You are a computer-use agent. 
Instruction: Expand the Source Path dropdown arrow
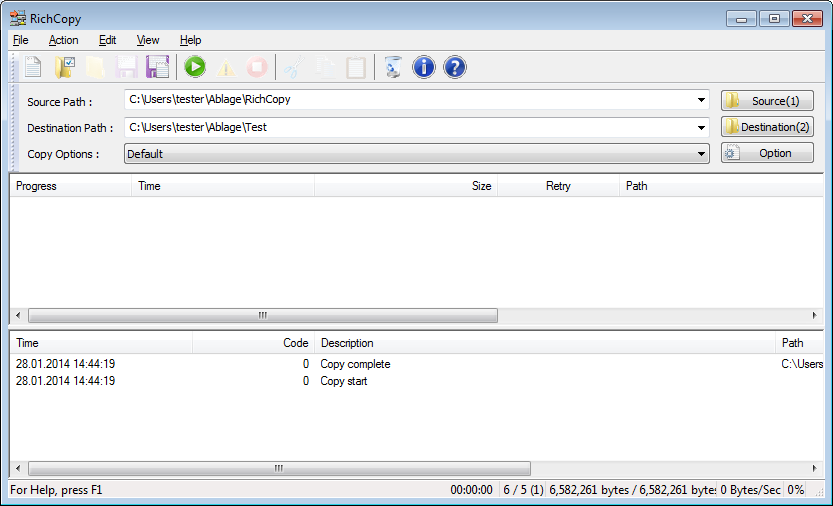(x=701, y=100)
